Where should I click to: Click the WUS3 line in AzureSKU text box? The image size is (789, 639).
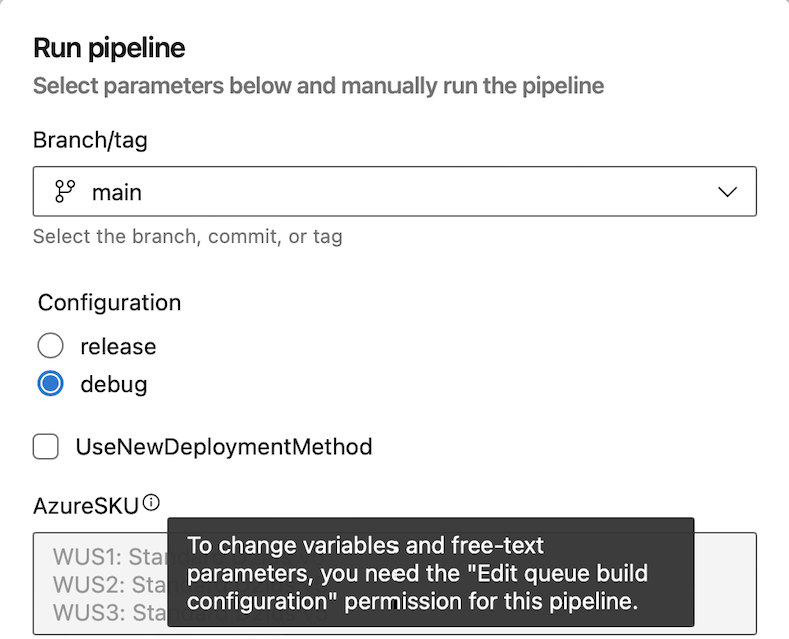coord(100,611)
